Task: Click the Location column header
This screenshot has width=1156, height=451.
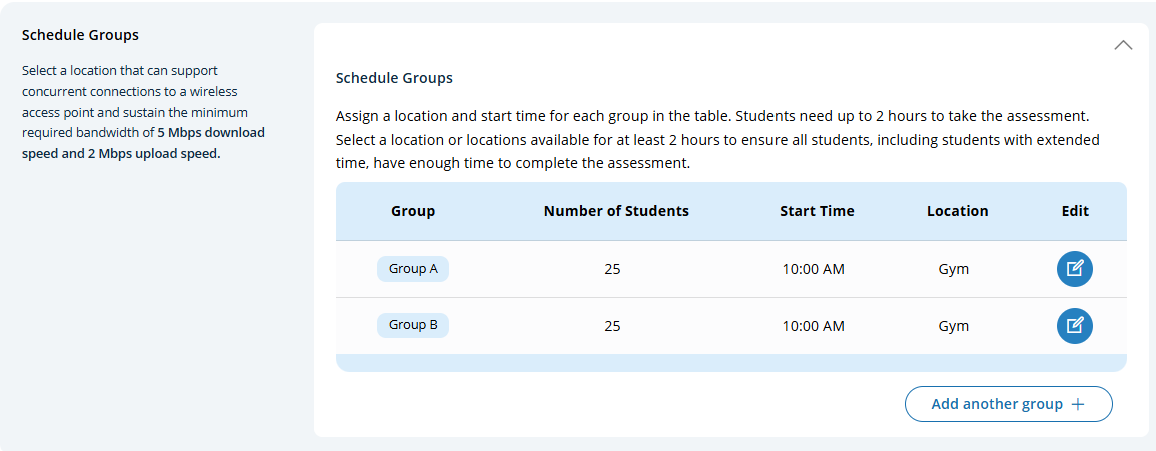Action: tap(957, 211)
